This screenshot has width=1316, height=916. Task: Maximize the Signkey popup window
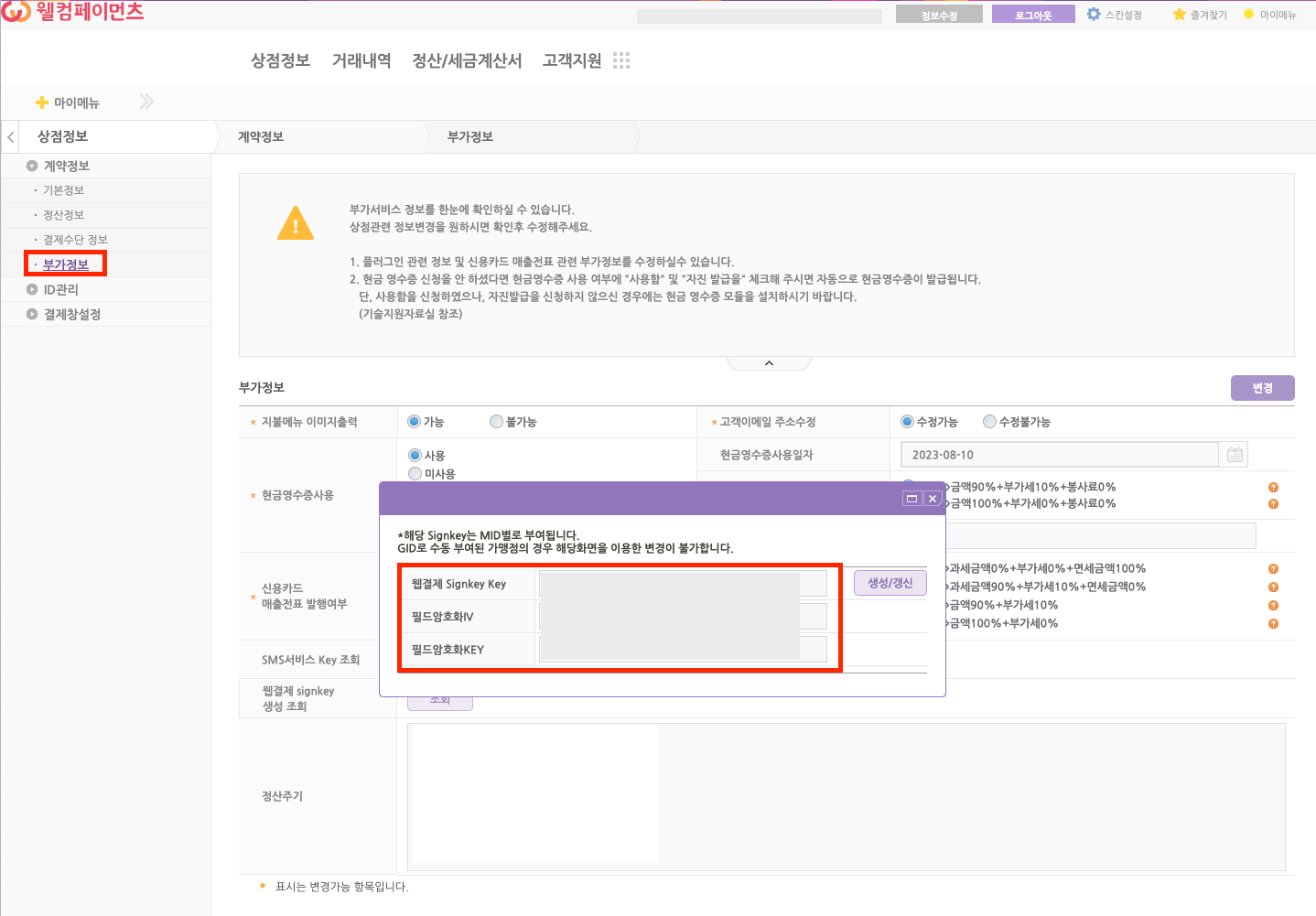pyautogui.click(x=911, y=499)
